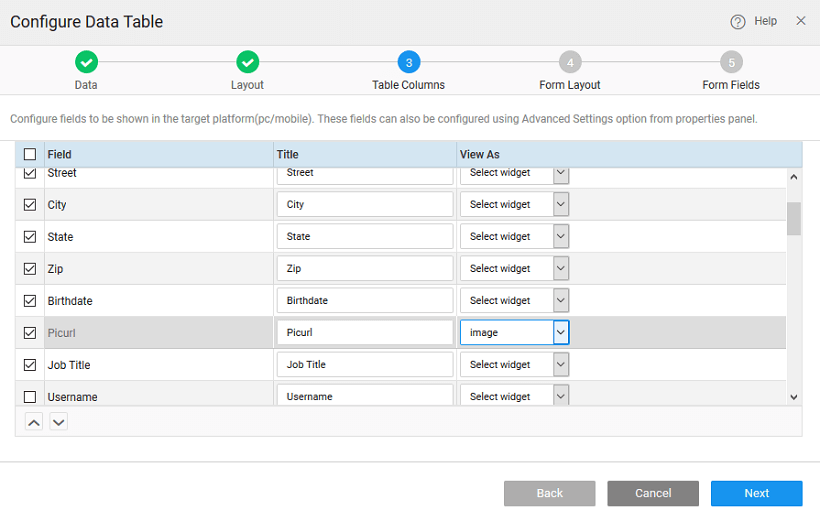Toggle the select-all Field header checkbox

(x=30, y=154)
